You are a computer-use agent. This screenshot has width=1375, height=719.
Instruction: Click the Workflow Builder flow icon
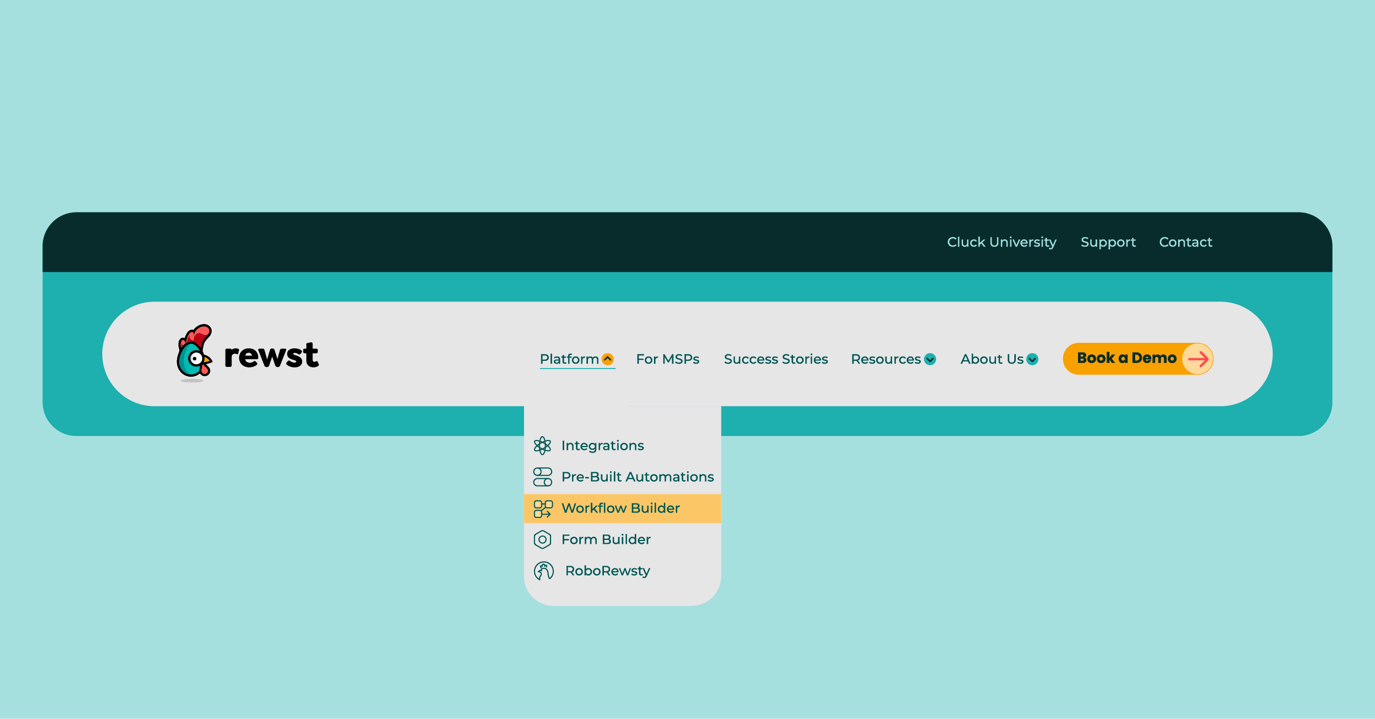click(543, 509)
